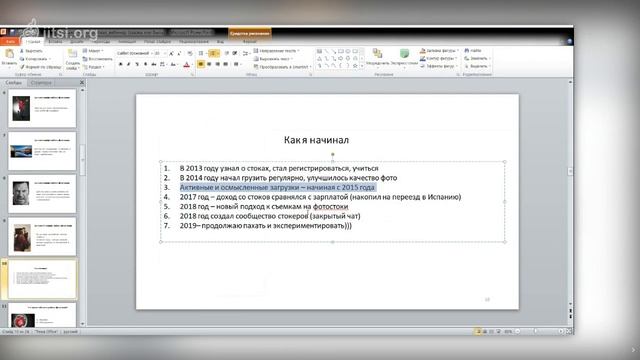
Task: Select the triangle shape in shapes gallery
Action: (x=319, y=58)
